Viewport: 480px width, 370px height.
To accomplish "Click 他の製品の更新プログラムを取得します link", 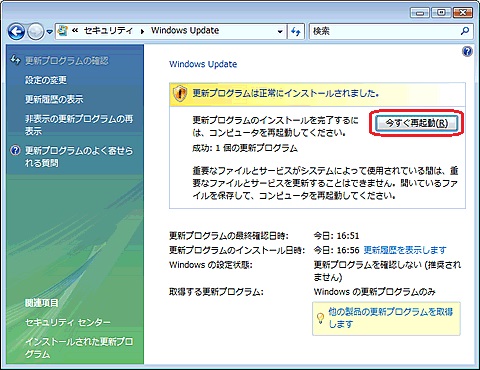I will pyautogui.click(x=391, y=318).
